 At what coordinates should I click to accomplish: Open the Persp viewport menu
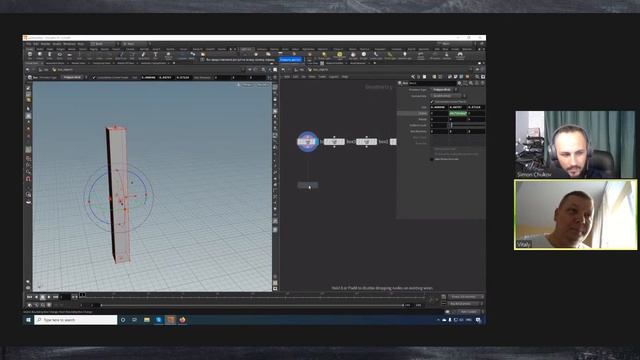[247, 85]
